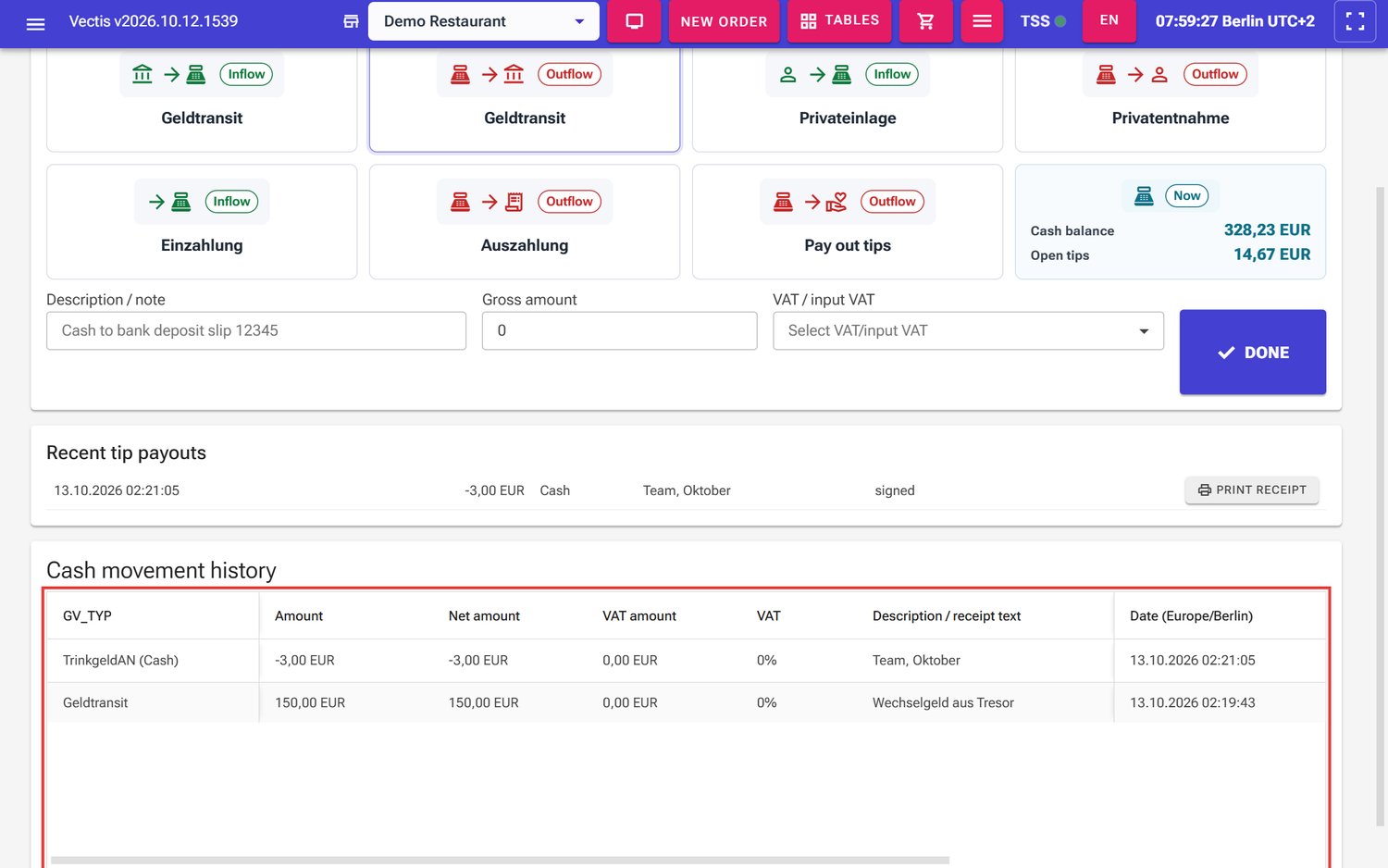Viewport: 1388px width, 868px height.
Task: Click the Vectis version label
Action: point(154,21)
